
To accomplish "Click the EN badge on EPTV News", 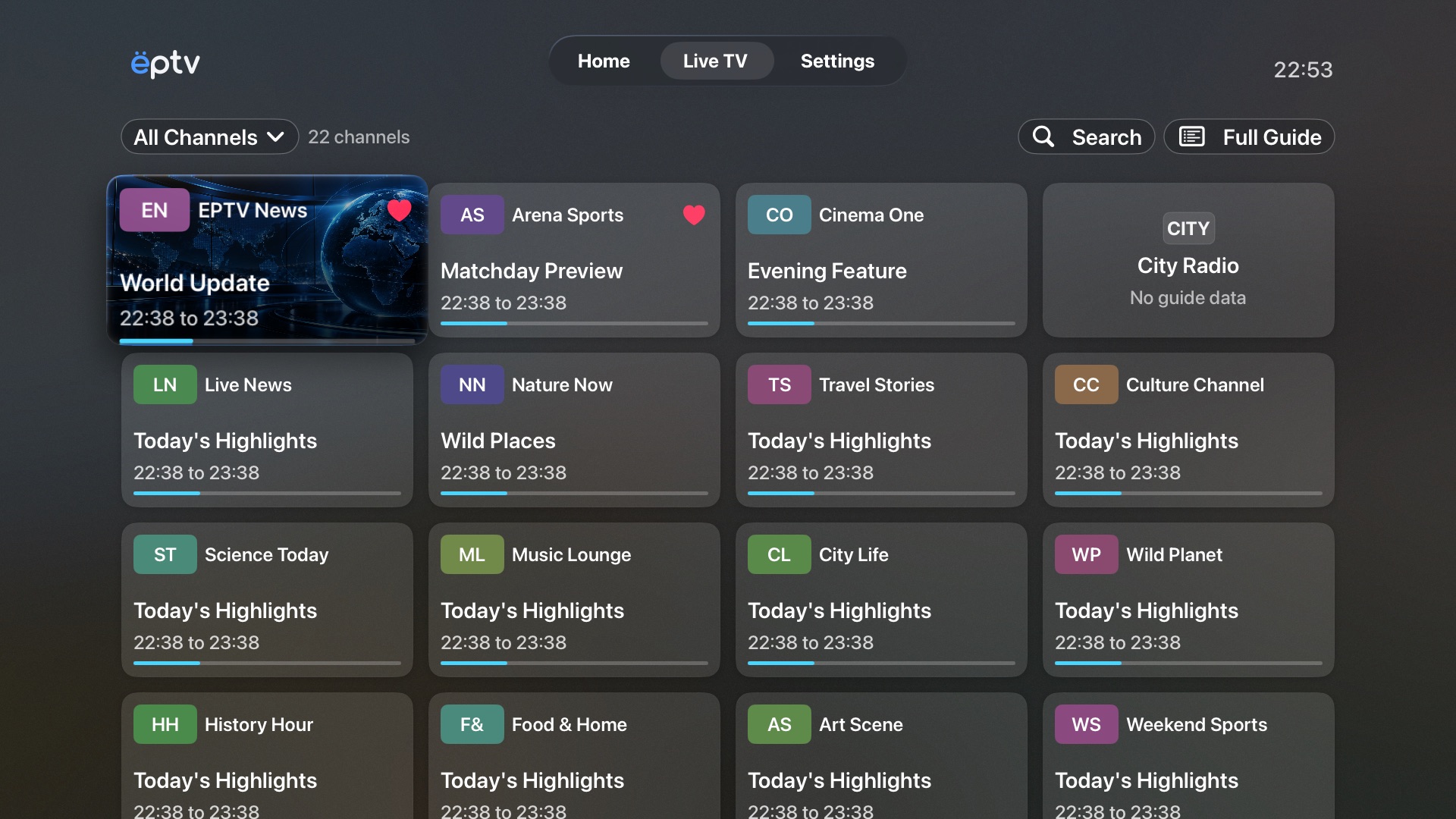I will coord(155,210).
